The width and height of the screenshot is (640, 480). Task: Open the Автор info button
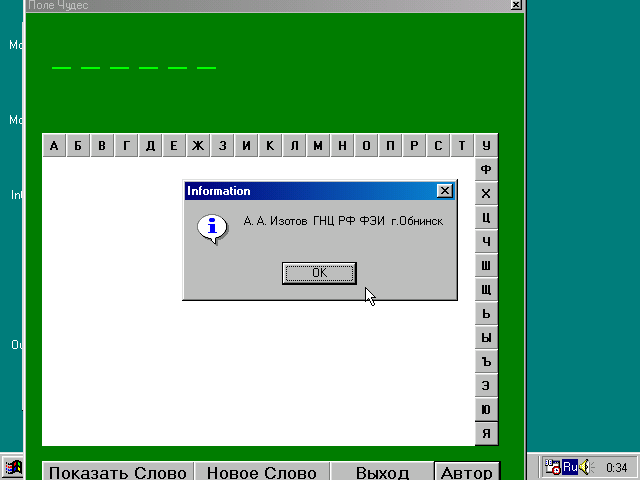click(466, 473)
